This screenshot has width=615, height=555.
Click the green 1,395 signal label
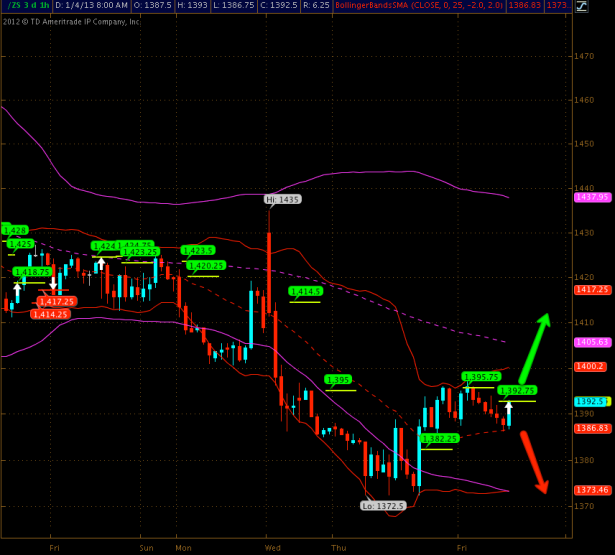339,380
